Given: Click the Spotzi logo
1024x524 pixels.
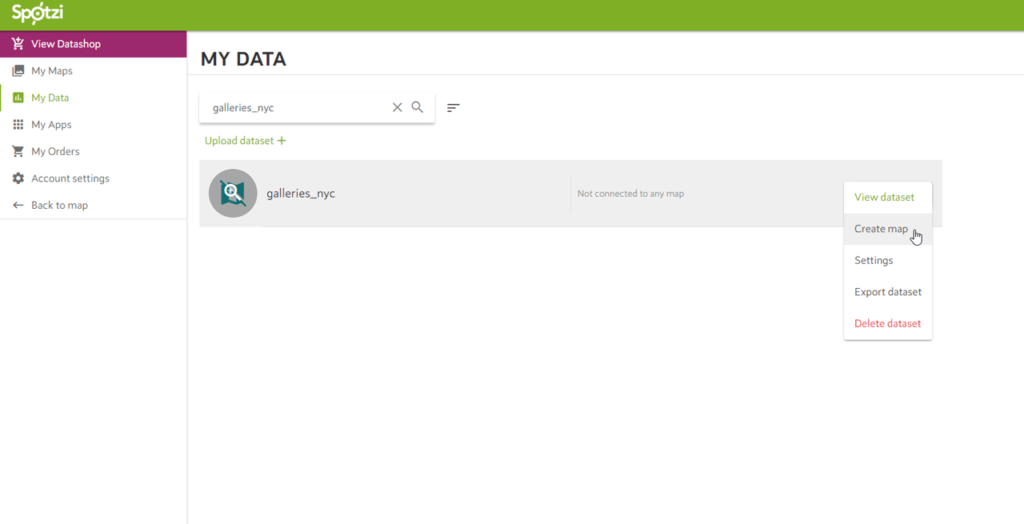Looking at the screenshot, I should tap(37, 14).
